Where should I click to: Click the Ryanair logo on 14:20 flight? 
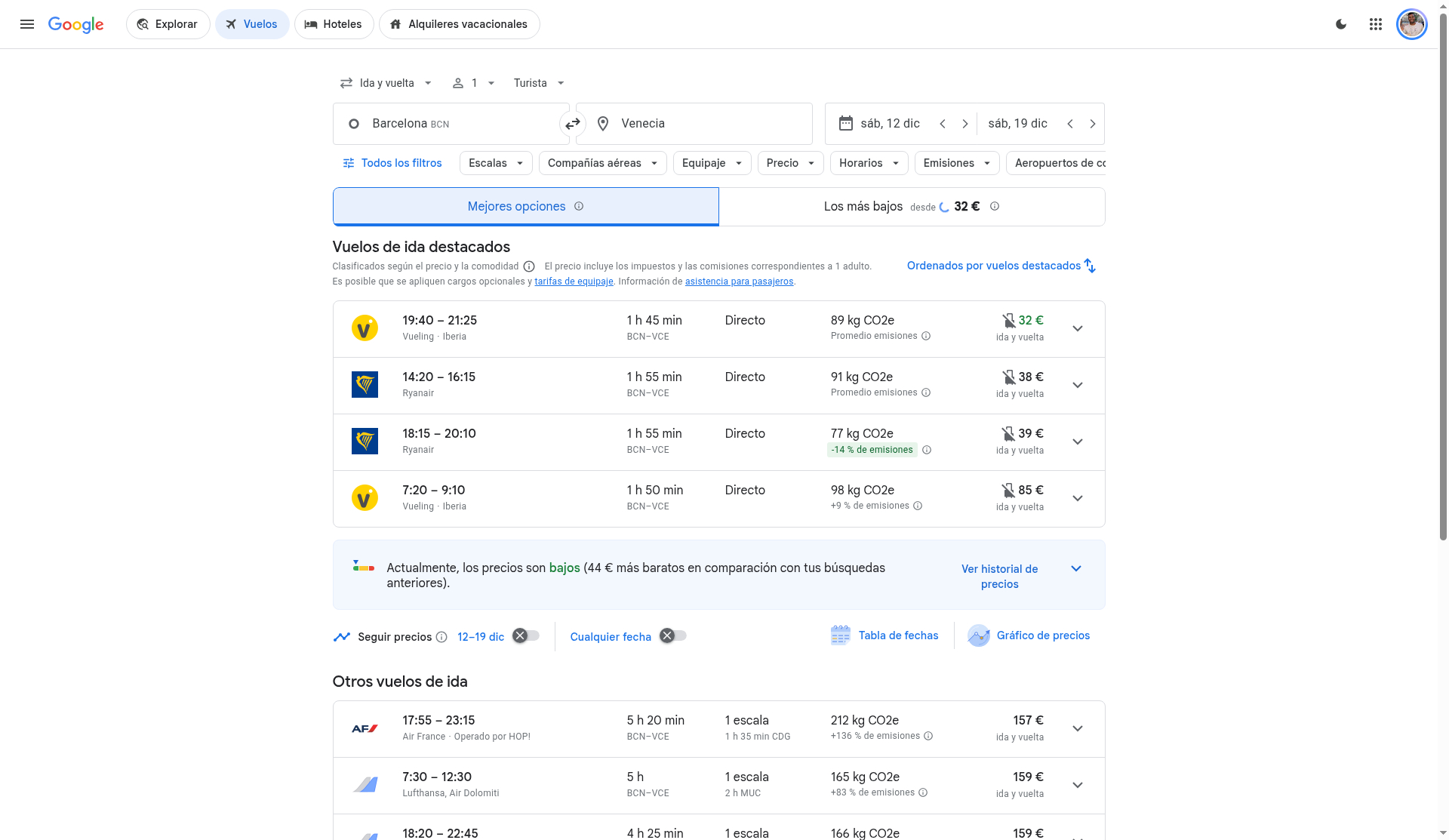pyautogui.click(x=365, y=385)
